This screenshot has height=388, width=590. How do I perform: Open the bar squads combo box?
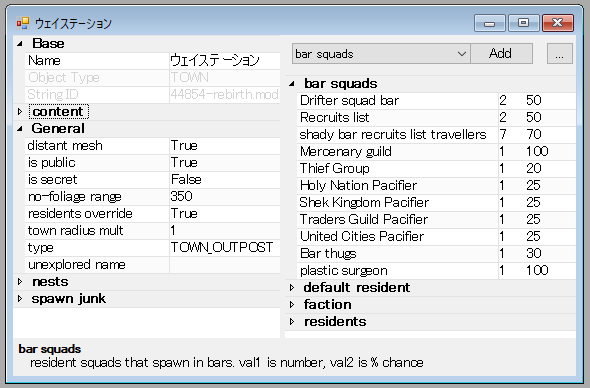381,54
